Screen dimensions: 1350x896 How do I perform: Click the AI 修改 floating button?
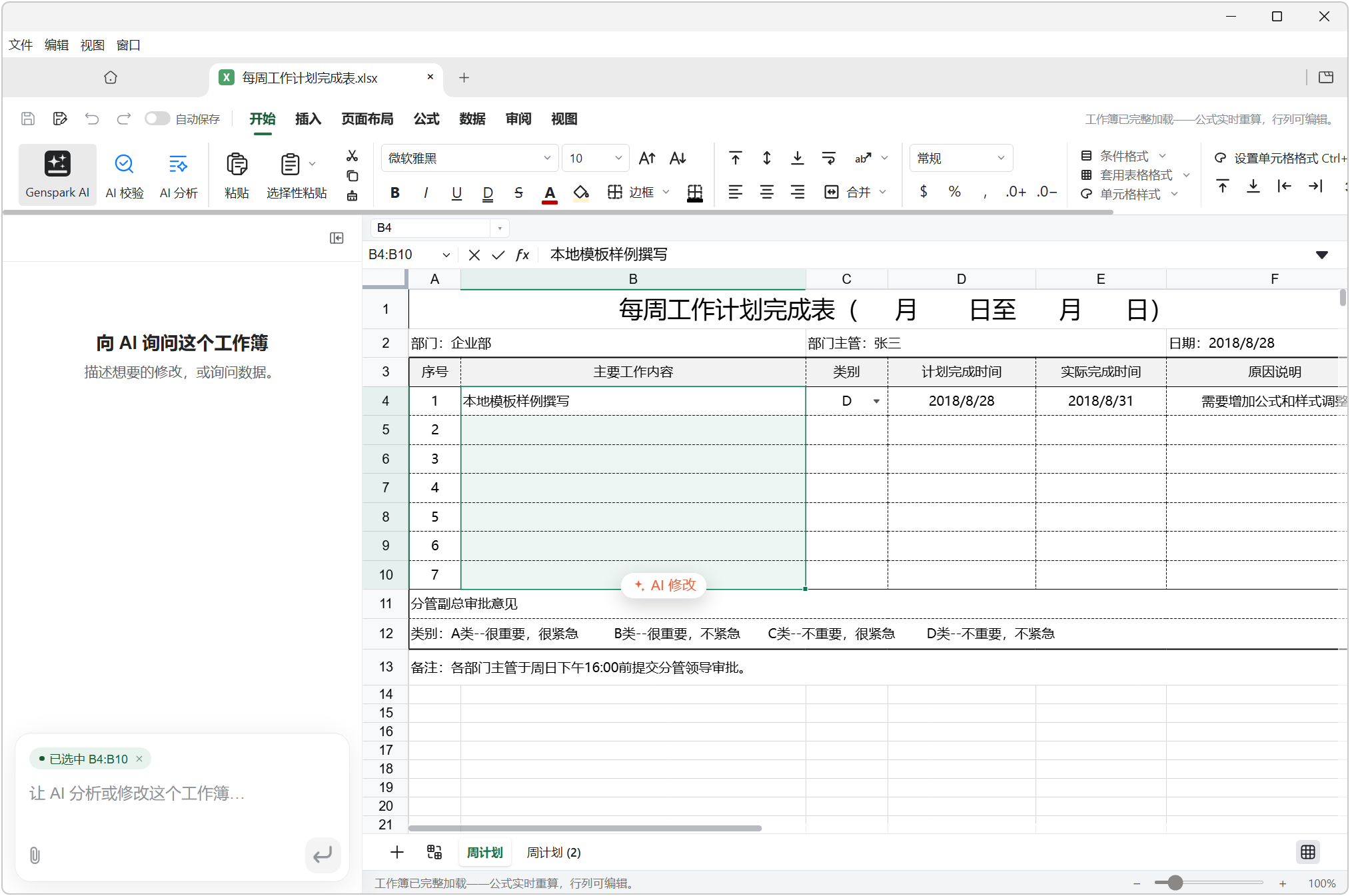[664, 585]
